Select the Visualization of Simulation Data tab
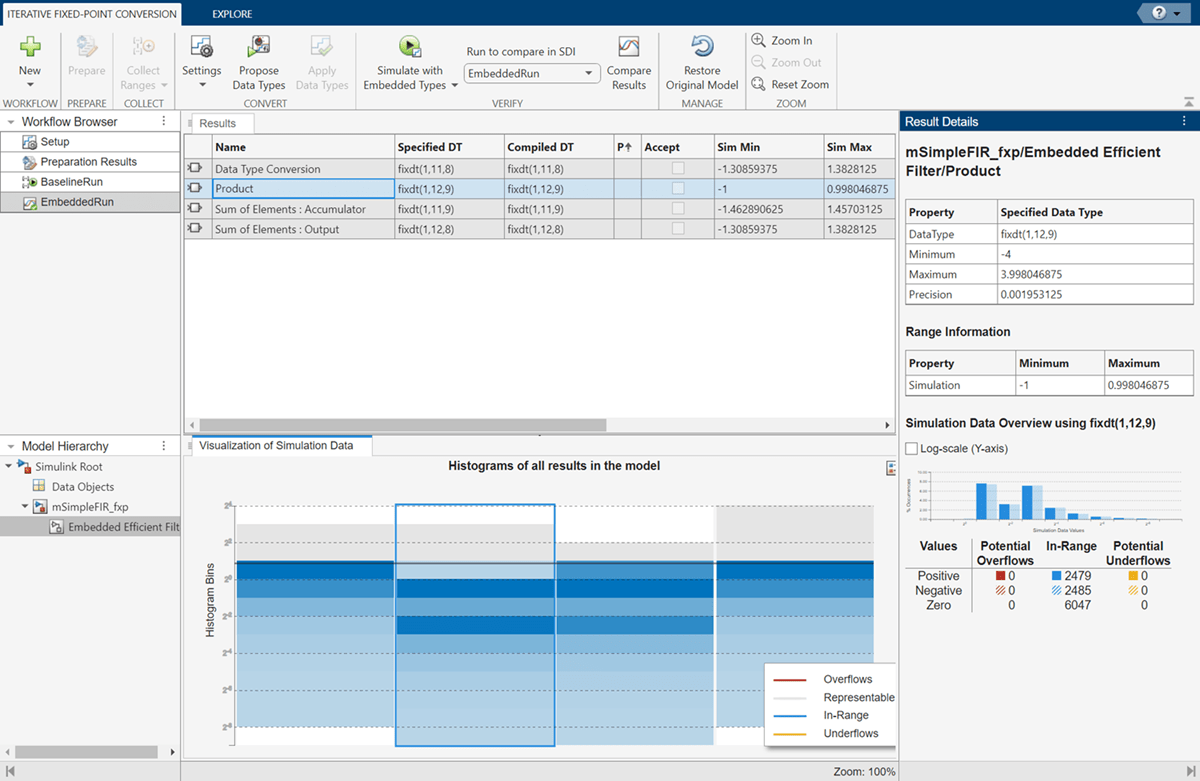The image size is (1200, 781). 276,446
